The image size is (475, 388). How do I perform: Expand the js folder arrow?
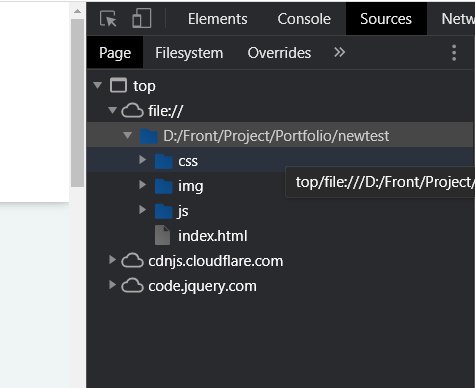(x=143, y=209)
